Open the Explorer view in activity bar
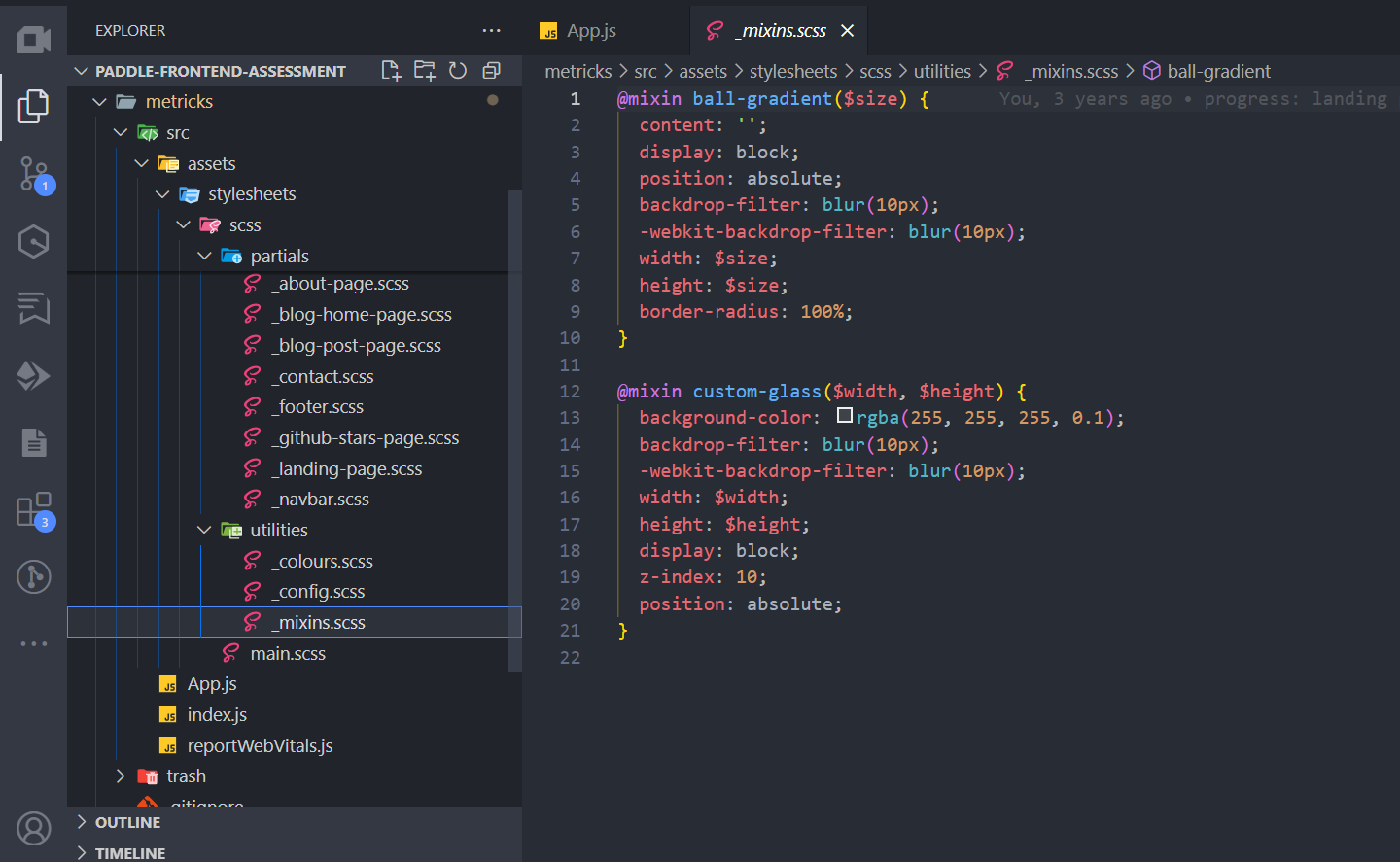 [x=33, y=107]
